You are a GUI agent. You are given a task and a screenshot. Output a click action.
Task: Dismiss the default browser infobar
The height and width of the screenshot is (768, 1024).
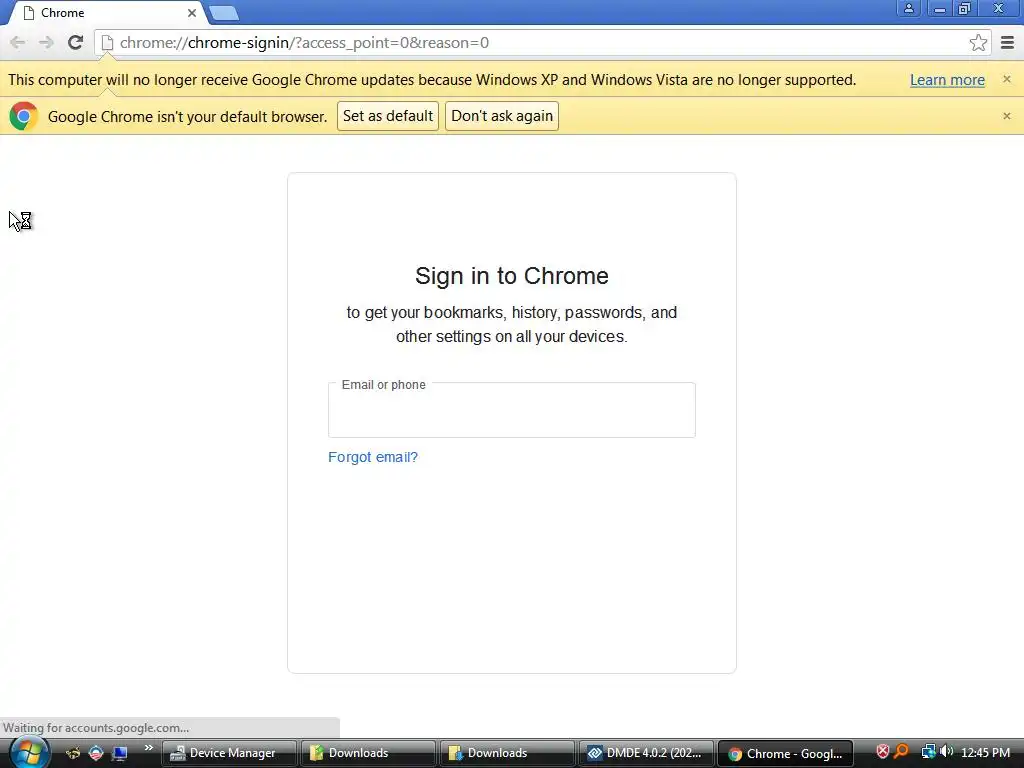coord(1006,116)
